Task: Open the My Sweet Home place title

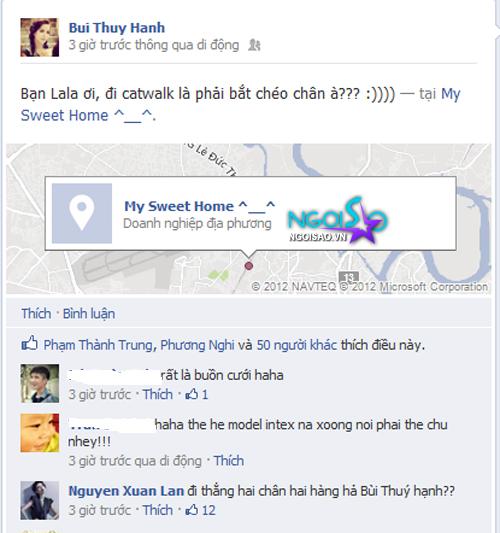Action: click(200, 206)
